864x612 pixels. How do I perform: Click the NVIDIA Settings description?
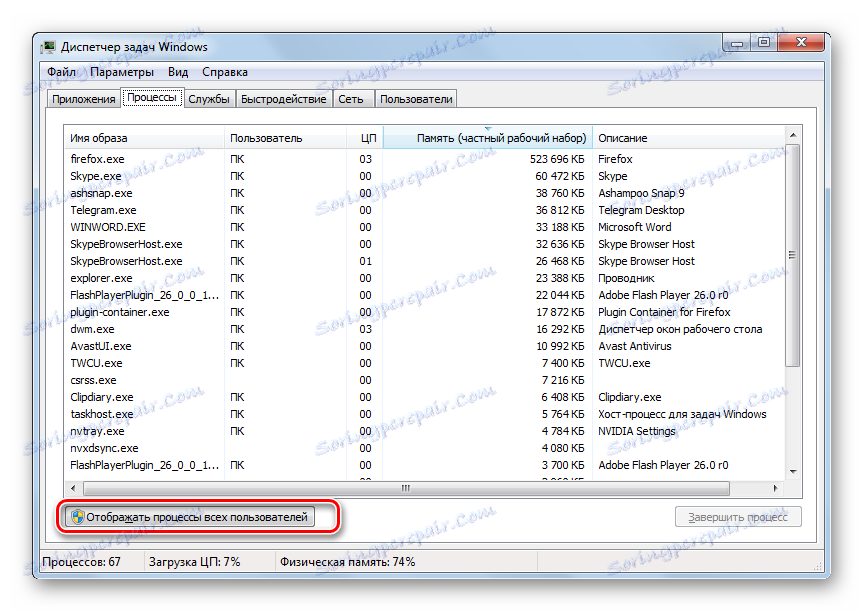pos(637,431)
